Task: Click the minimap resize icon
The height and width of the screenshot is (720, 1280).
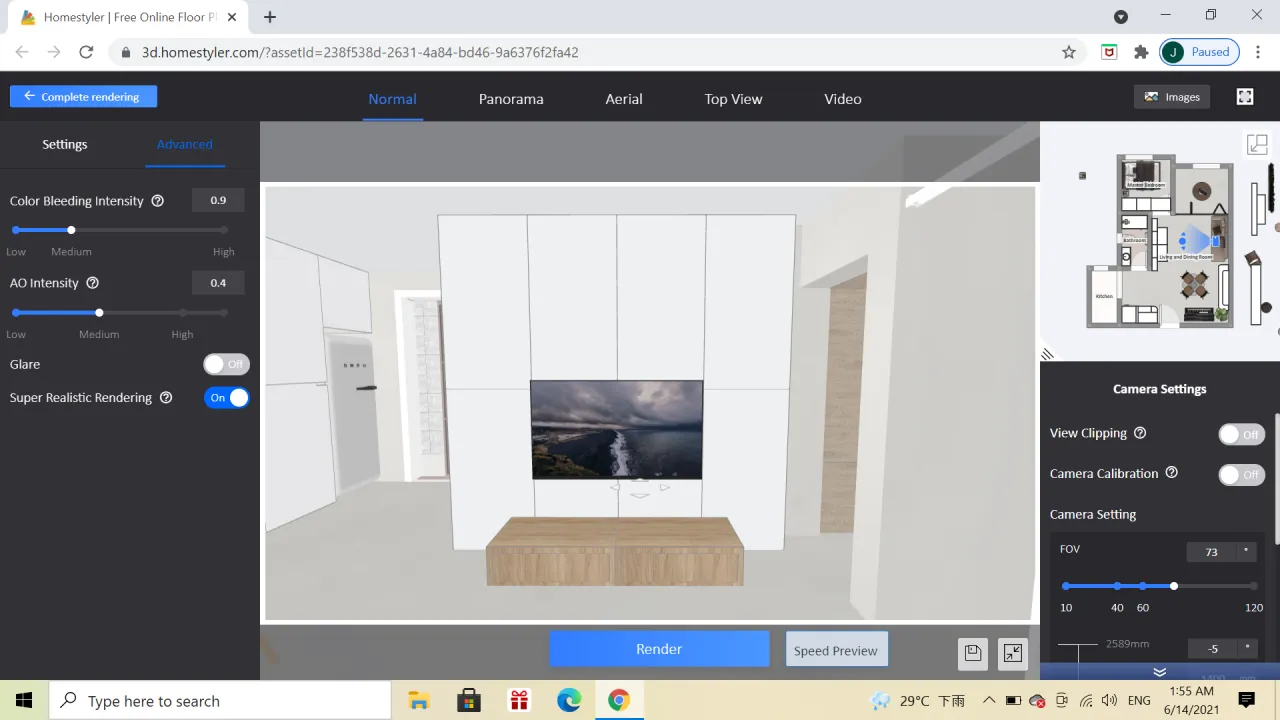Action: (1257, 145)
